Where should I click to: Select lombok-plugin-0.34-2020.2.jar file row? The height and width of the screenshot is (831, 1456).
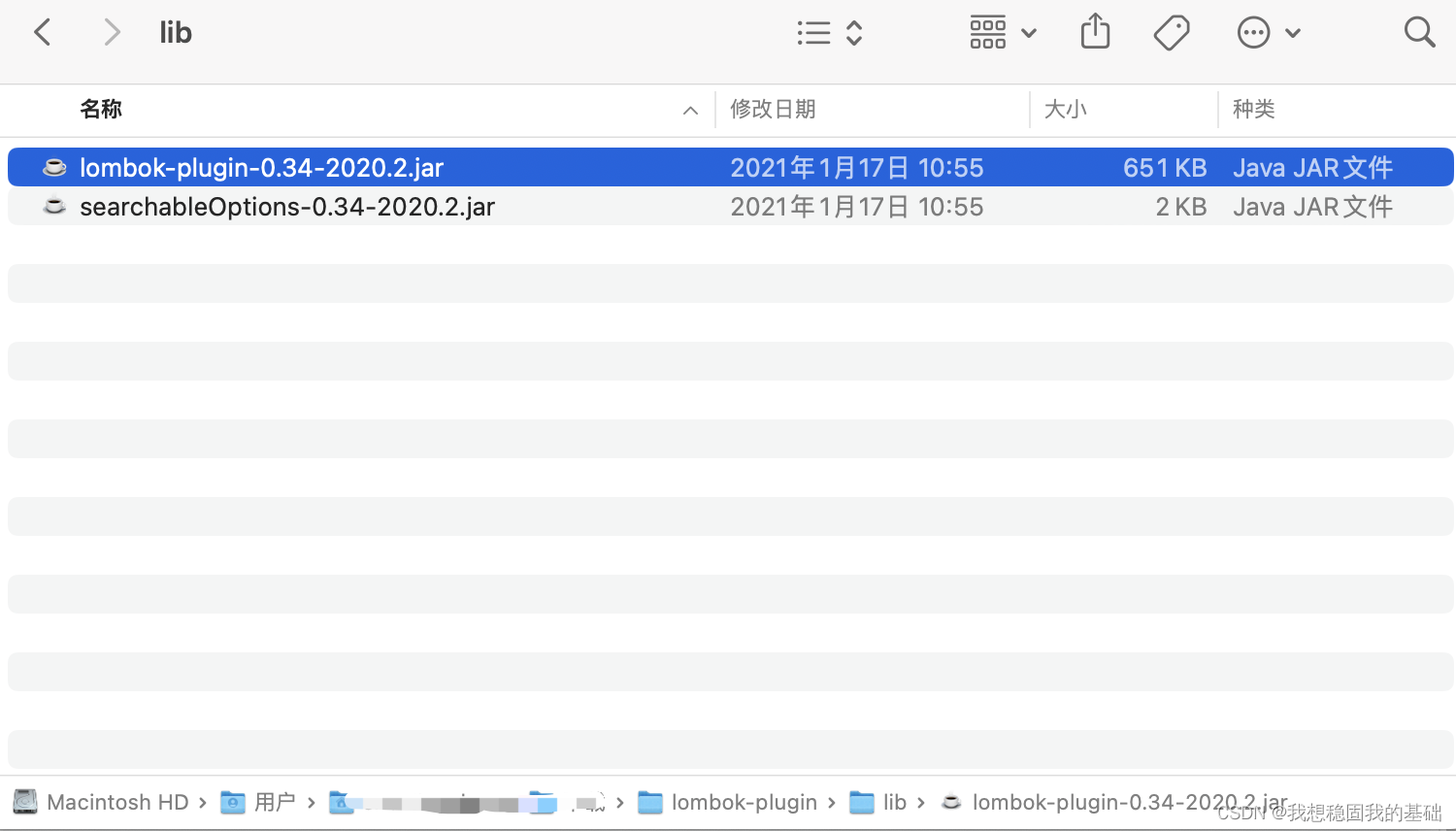731,167
